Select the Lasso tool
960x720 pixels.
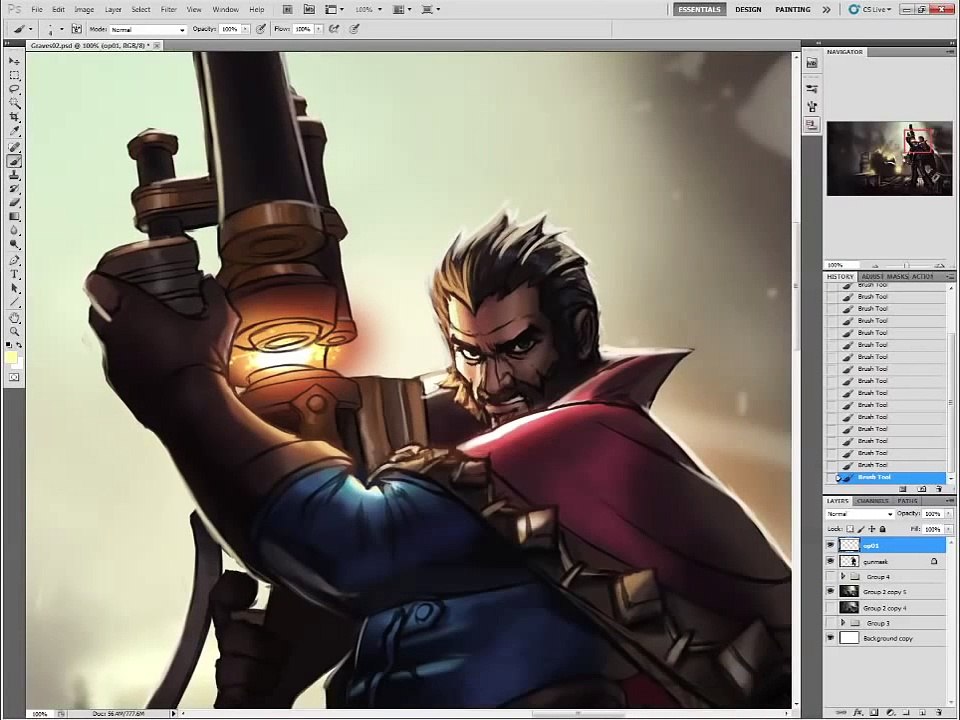coord(14,89)
